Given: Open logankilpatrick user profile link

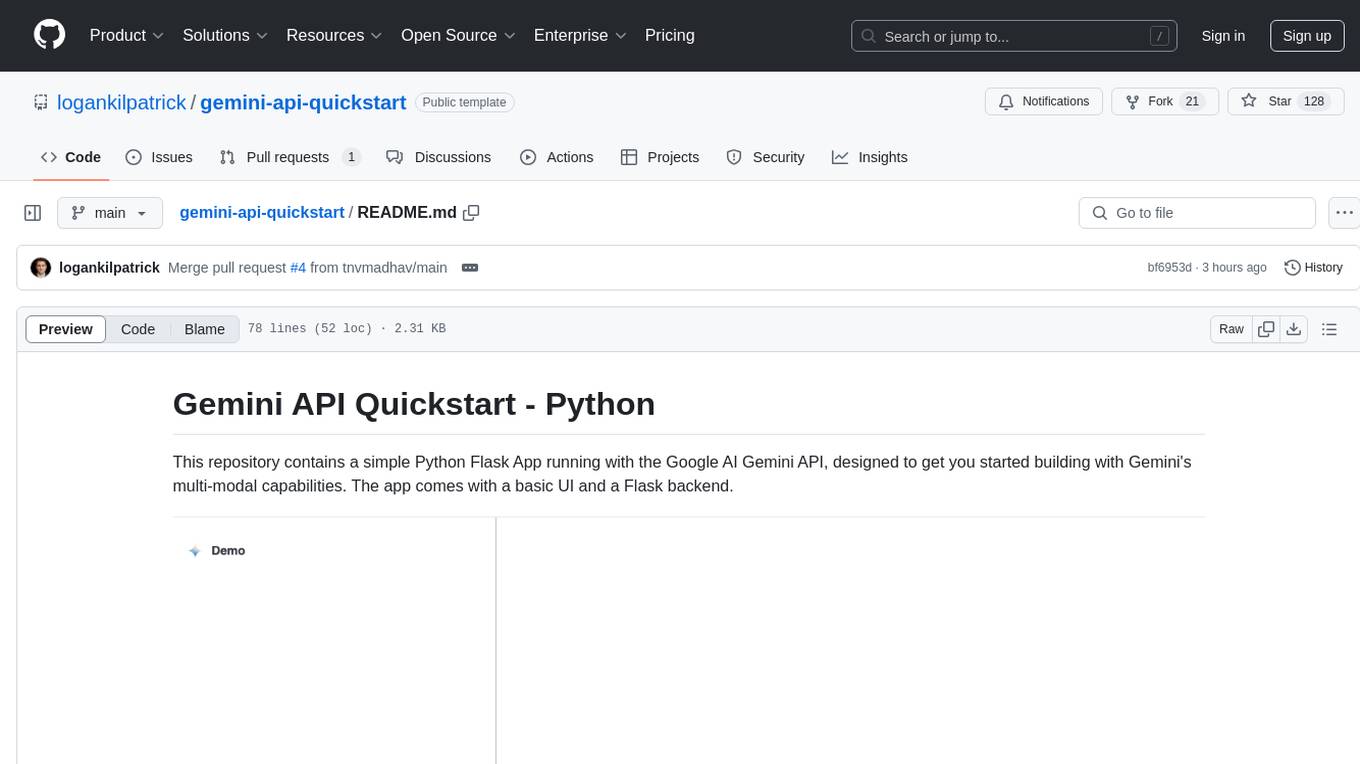Looking at the screenshot, I should point(122,102).
